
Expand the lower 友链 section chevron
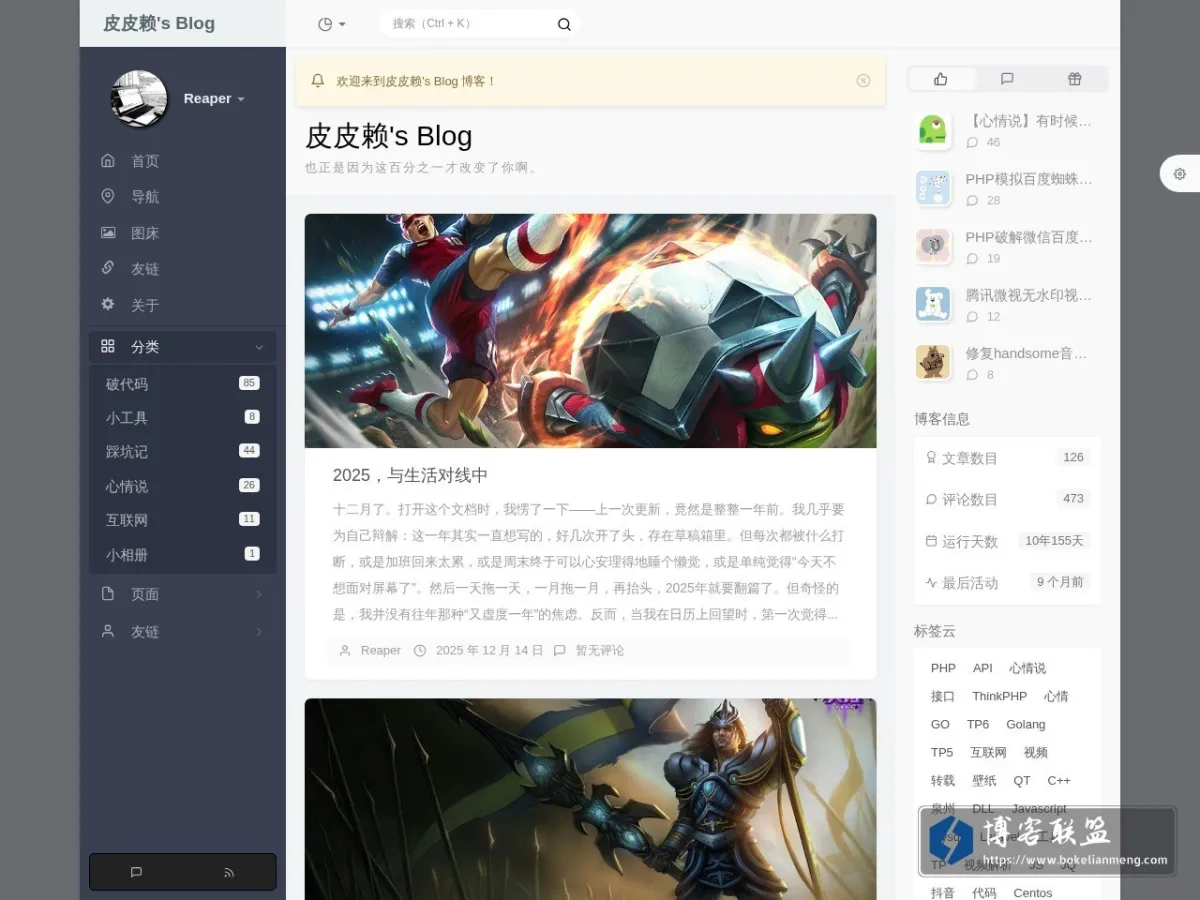coord(259,632)
